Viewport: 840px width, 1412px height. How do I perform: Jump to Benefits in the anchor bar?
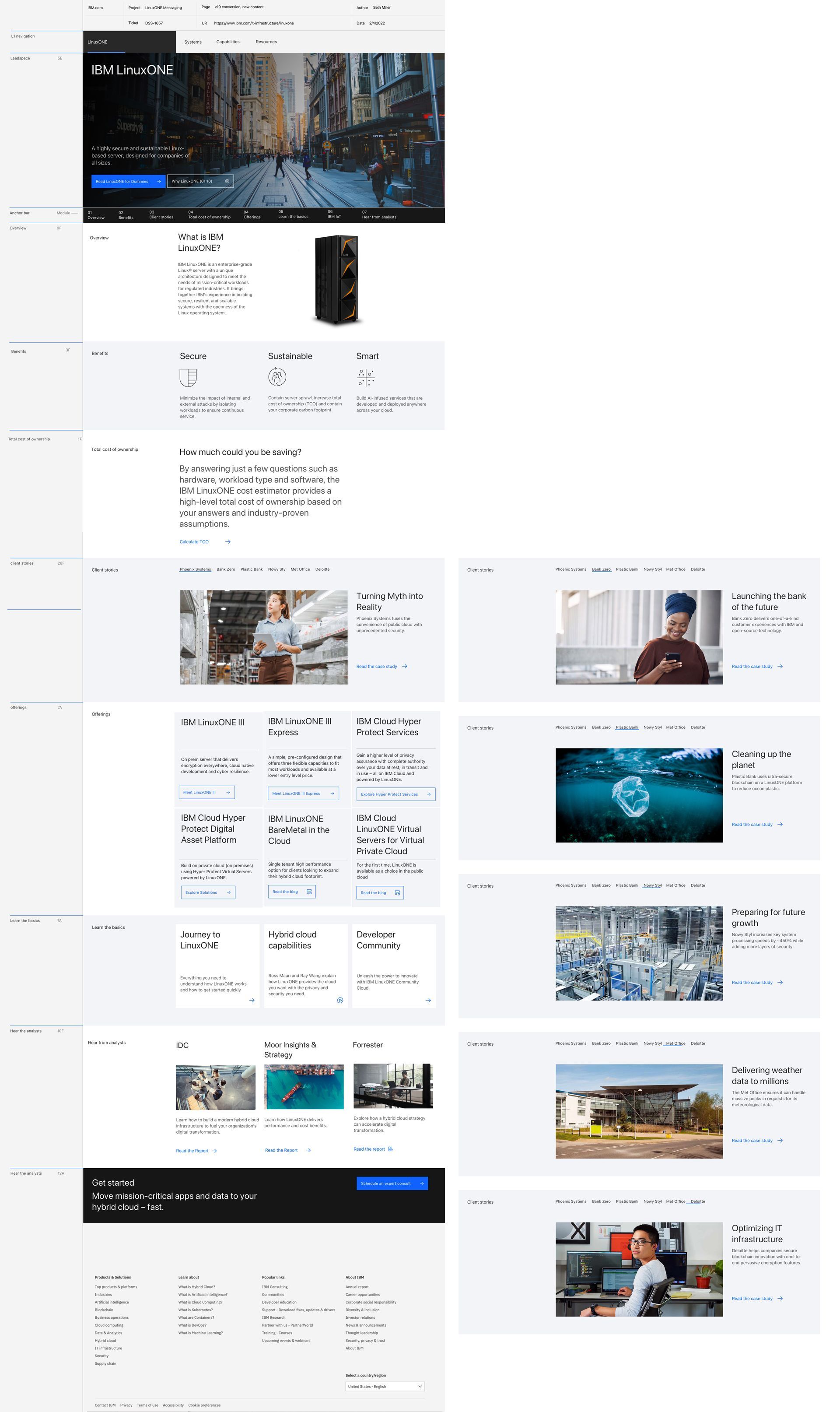(126, 215)
